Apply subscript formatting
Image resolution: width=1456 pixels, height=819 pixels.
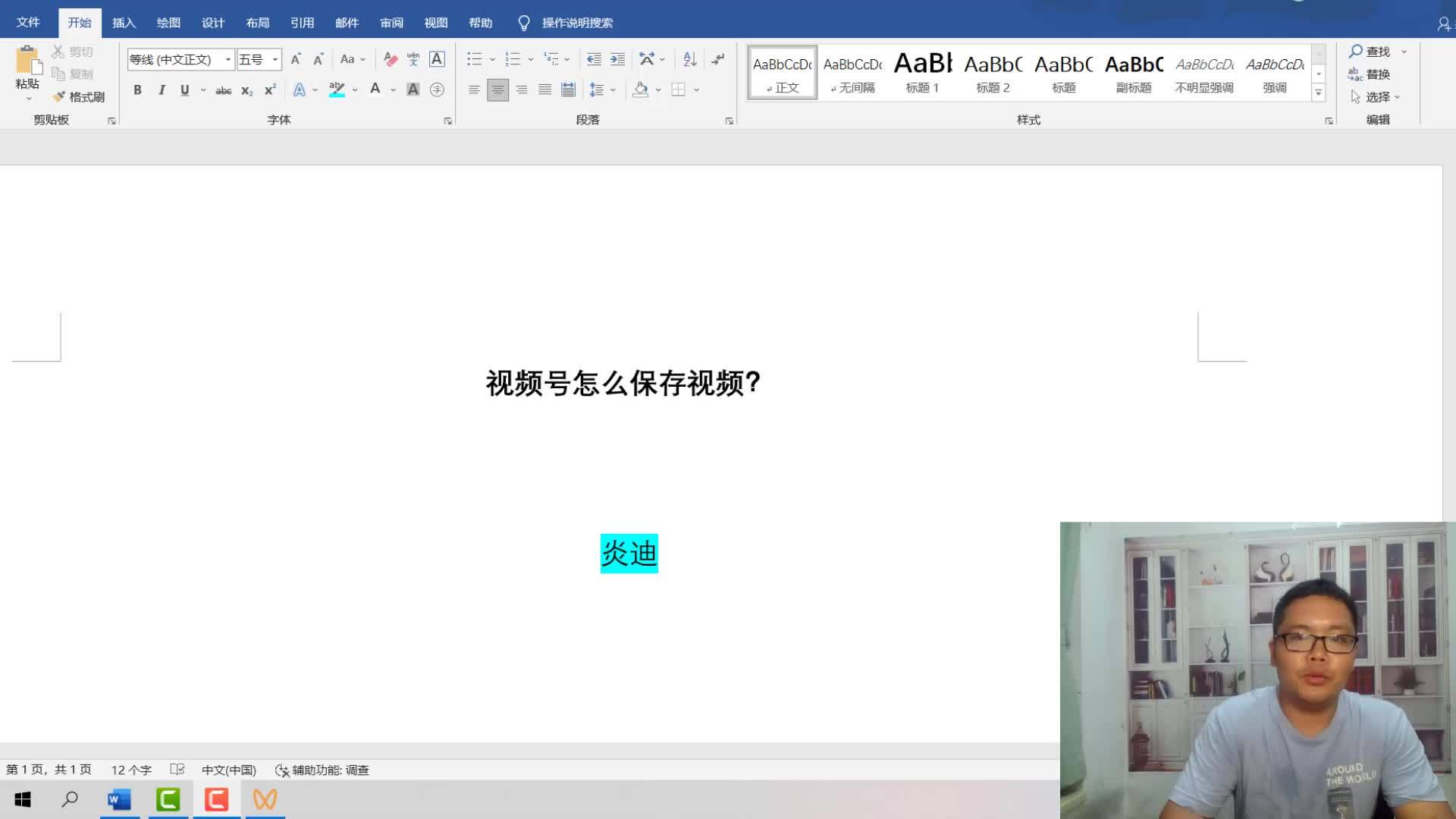pyautogui.click(x=246, y=89)
